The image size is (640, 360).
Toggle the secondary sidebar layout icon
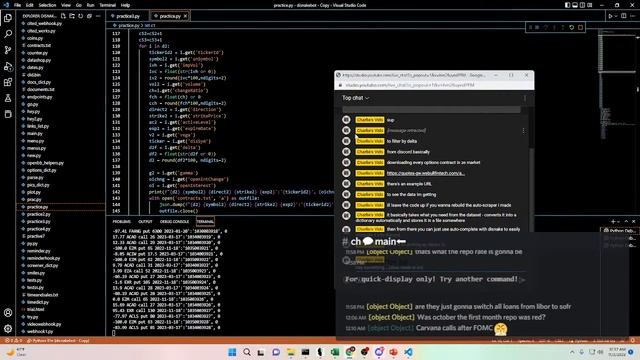click(582, 5)
